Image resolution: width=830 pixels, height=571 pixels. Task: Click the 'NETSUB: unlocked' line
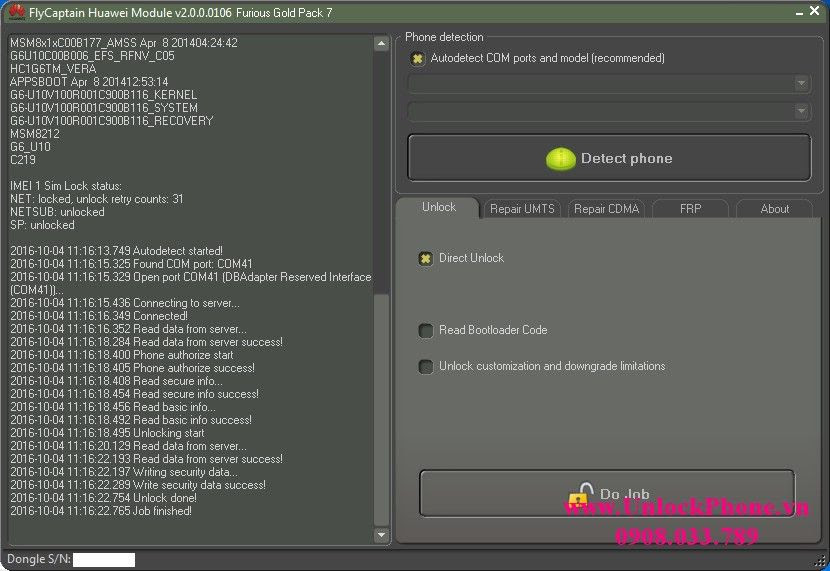[57, 212]
